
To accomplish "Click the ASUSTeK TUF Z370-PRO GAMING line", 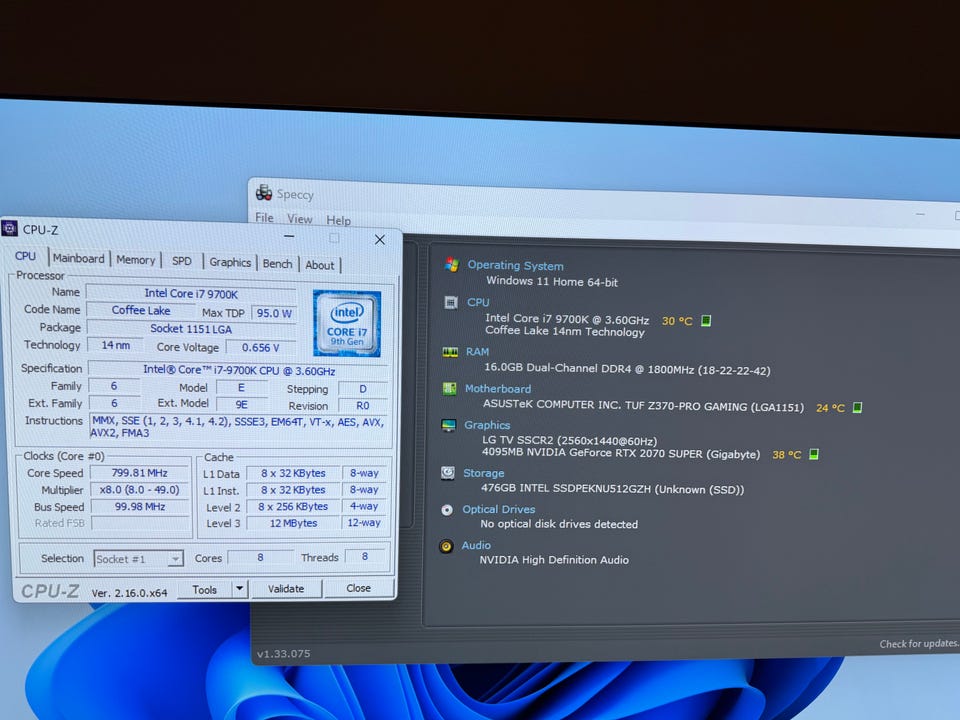I will coord(643,405).
